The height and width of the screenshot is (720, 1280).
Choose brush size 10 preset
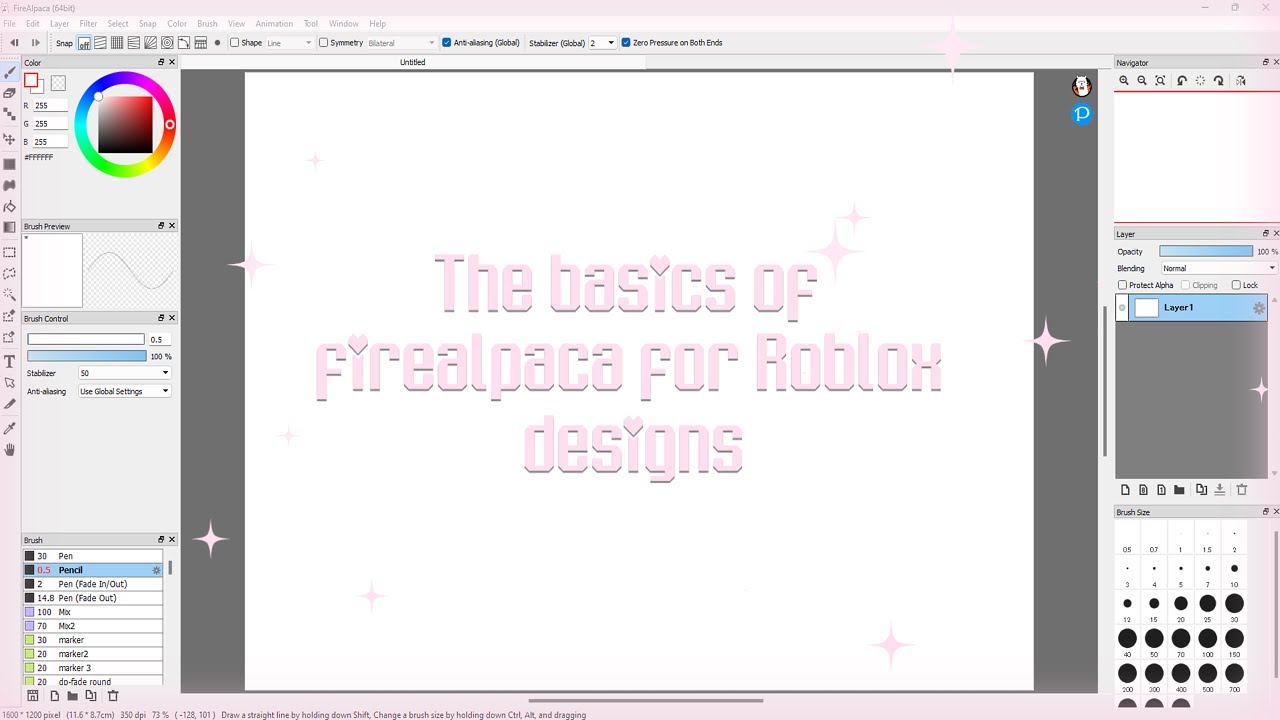(x=1234, y=569)
